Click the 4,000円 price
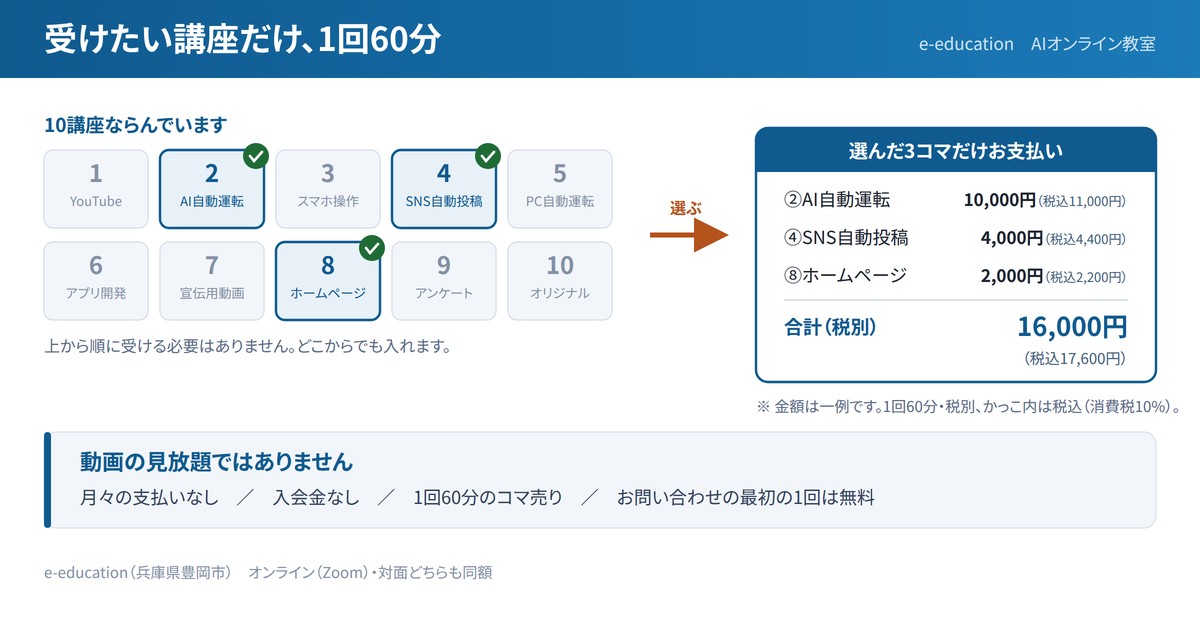Screen dimensions: 1200x620 (1012, 238)
